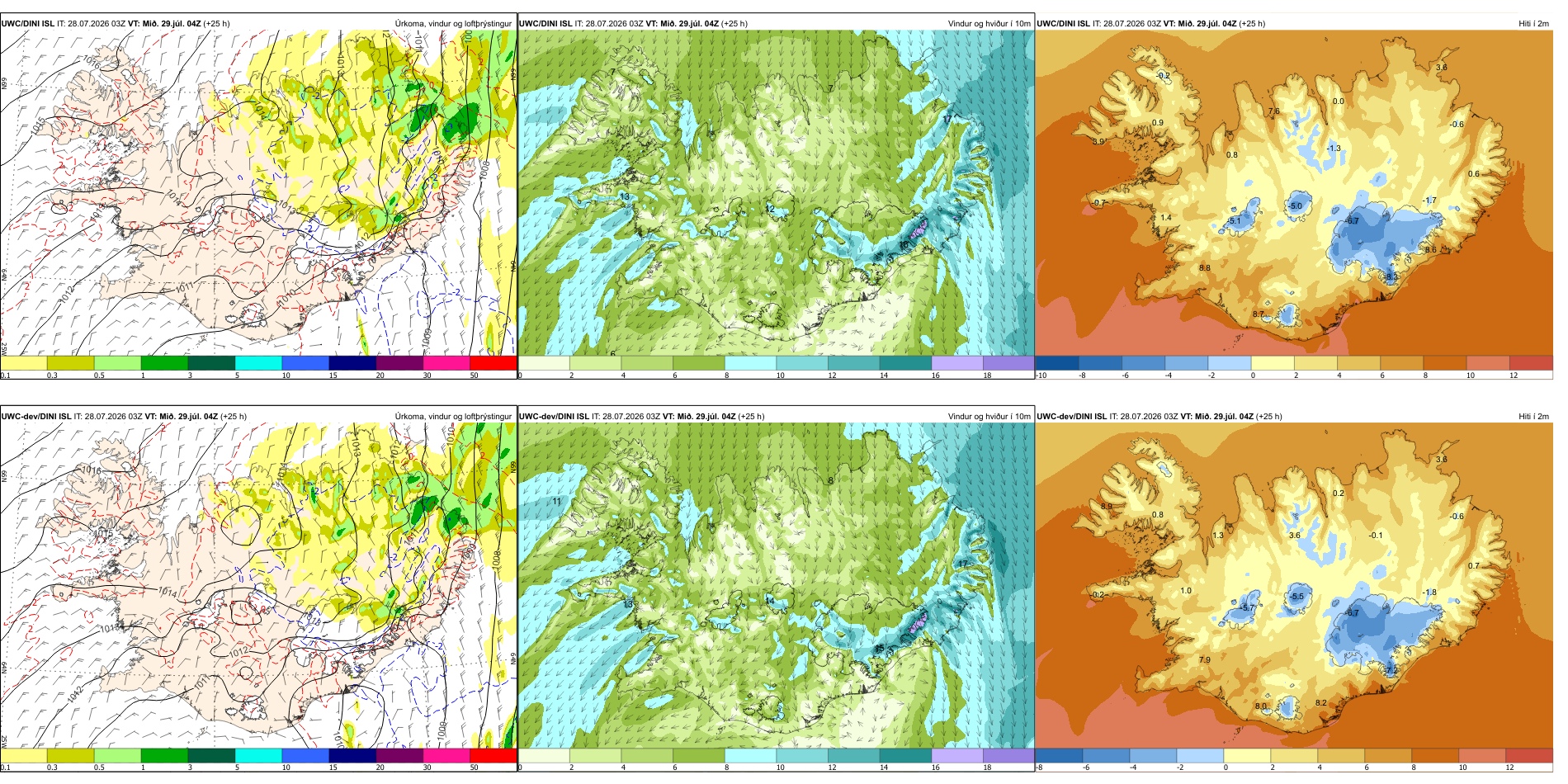Click the -6.7 glacier label on UWC temperature map
This screenshot has width=1568, height=784.
point(1352,221)
